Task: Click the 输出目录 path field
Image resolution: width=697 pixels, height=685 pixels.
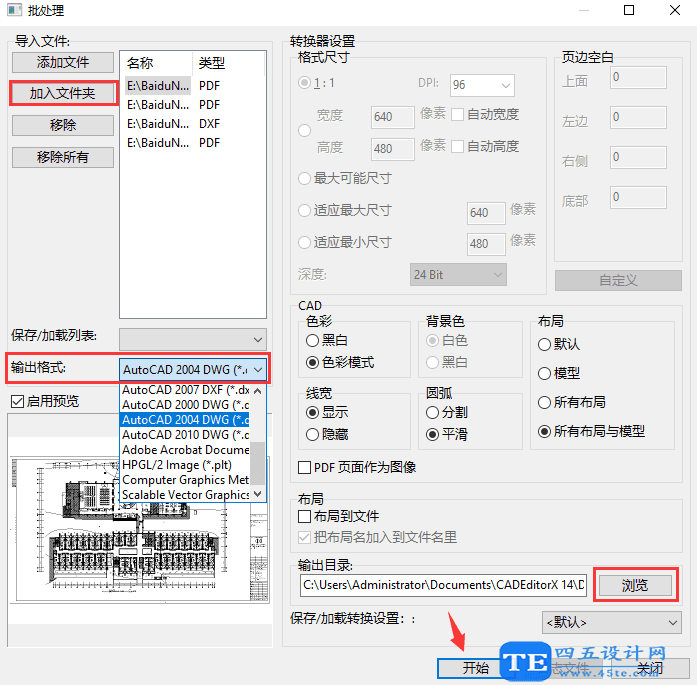Action: pos(443,585)
